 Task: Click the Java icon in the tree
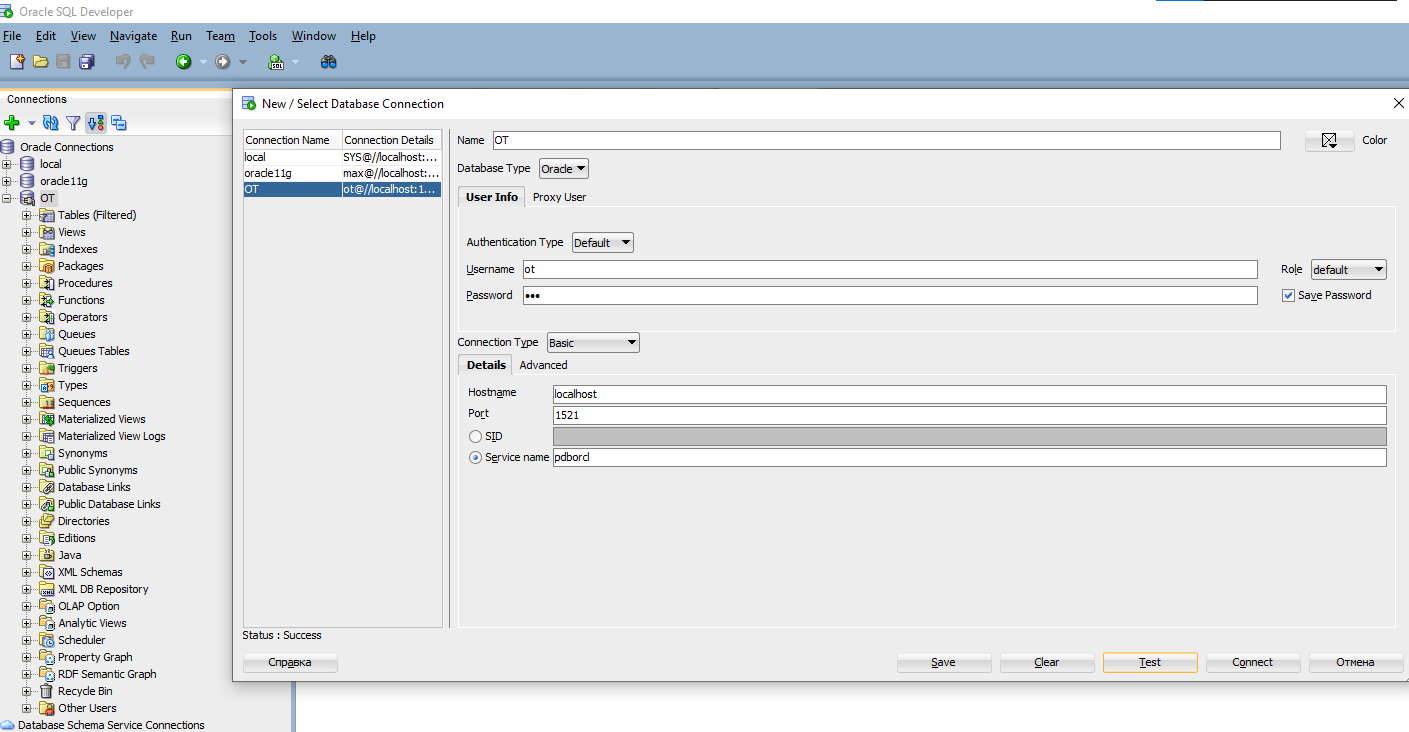click(48, 555)
